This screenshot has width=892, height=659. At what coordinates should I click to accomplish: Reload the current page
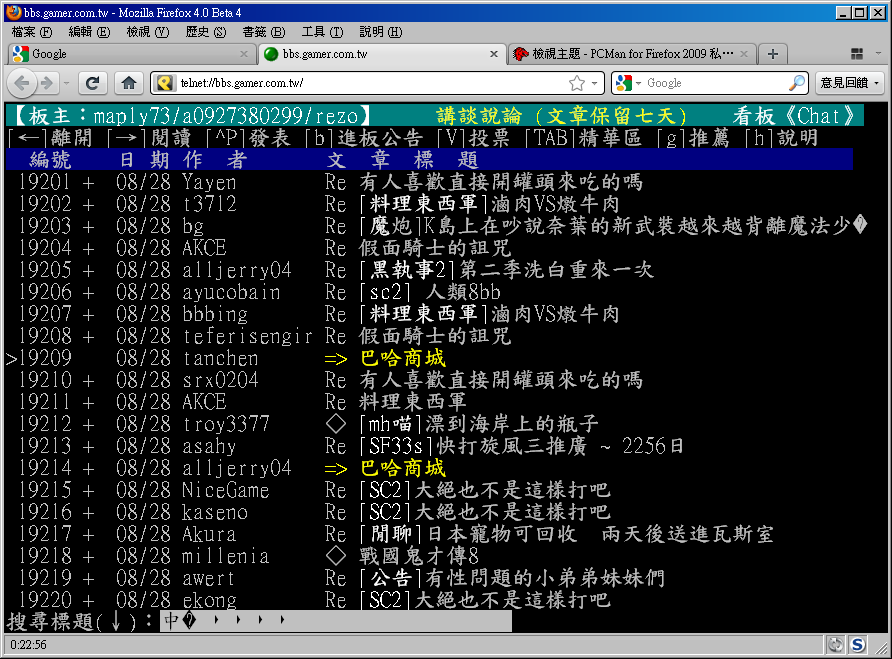pos(92,83)
